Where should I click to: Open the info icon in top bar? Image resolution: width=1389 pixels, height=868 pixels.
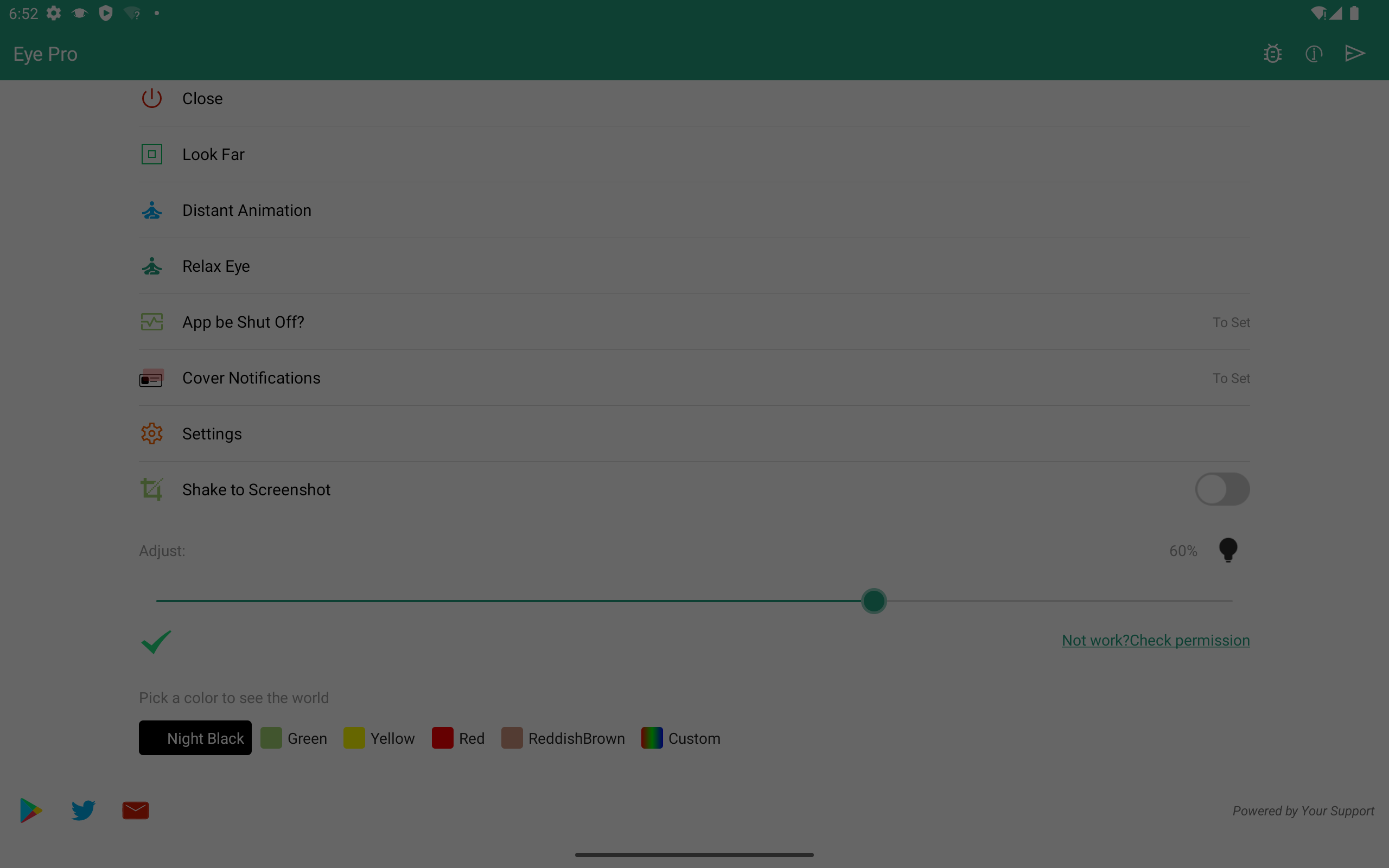tap(1314, 54)
